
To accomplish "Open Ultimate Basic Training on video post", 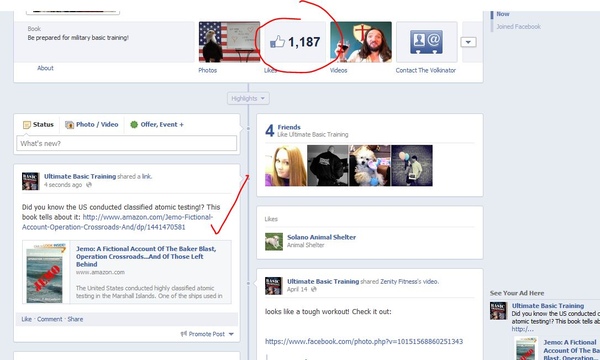I will tap(323, 281).
